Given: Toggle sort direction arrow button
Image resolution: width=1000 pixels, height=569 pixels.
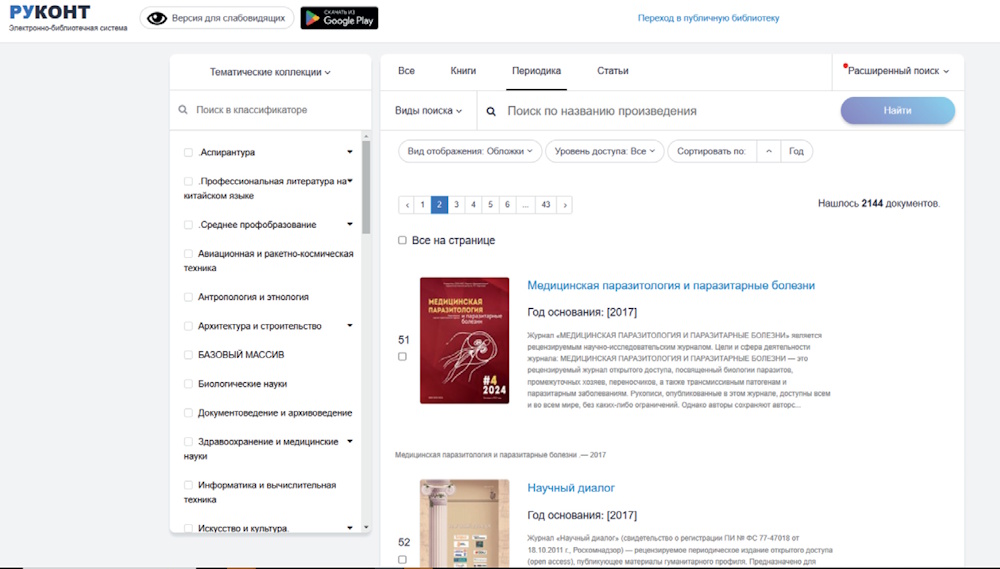Looking at the screenshot, I should (x=768, y=151).
